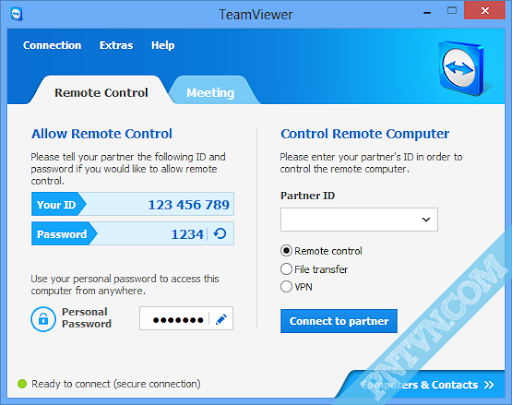
Task: Open the Connection menu
Action: coord(52,45)
